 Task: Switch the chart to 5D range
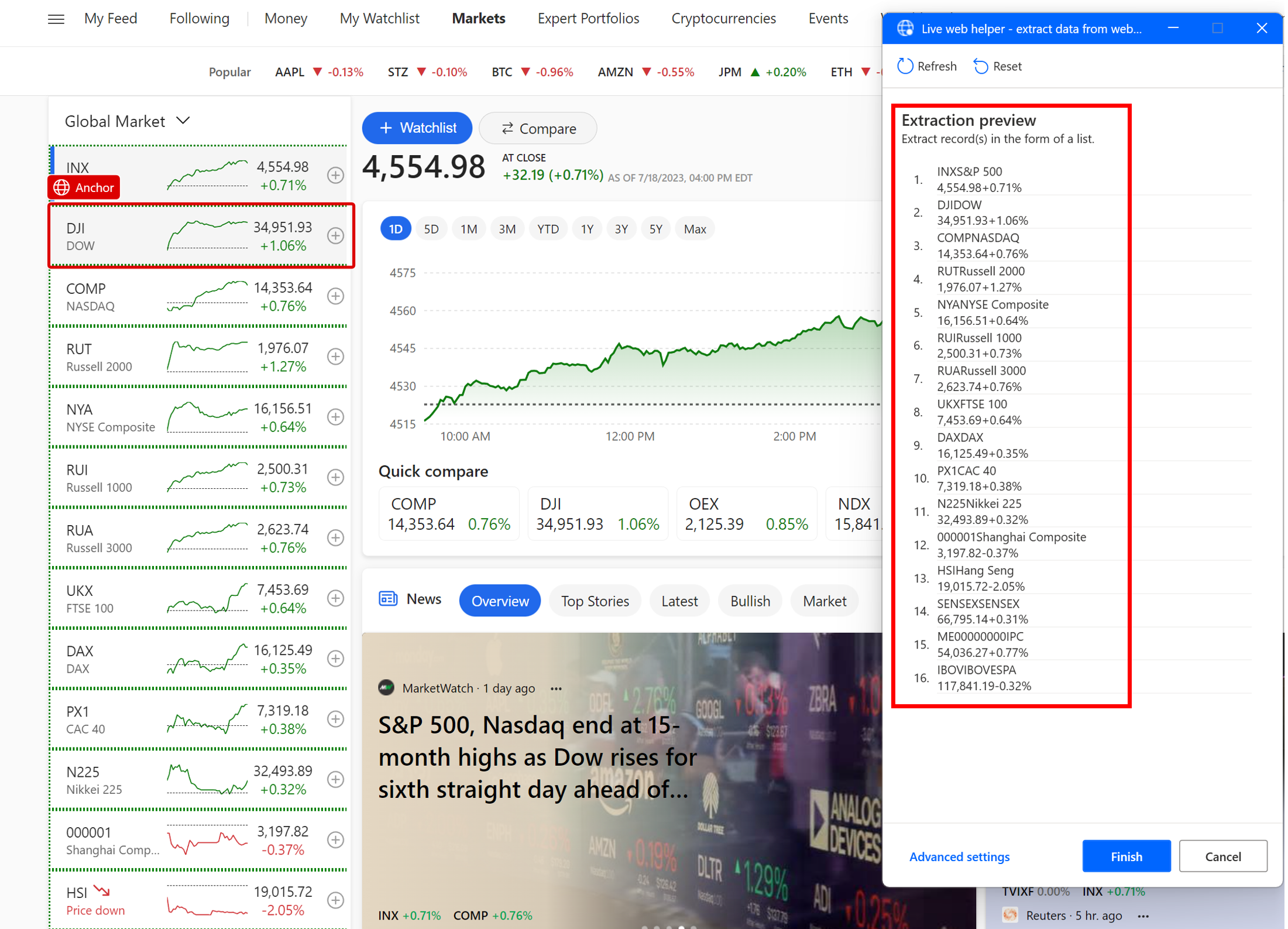[431, 228]
